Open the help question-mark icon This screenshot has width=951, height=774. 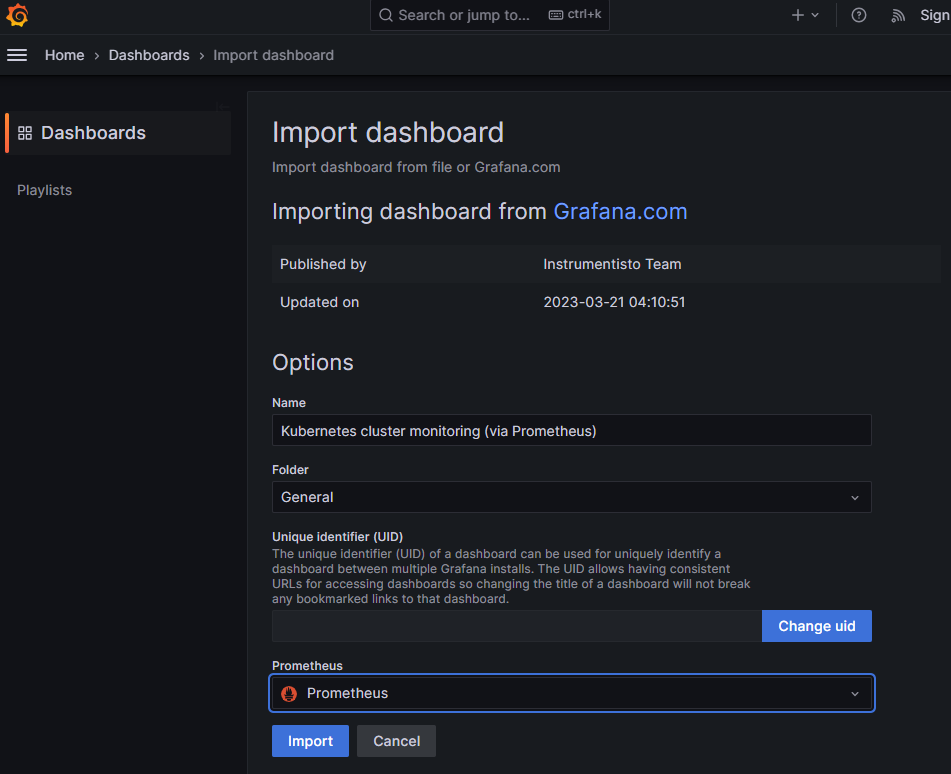pos(858,15)
